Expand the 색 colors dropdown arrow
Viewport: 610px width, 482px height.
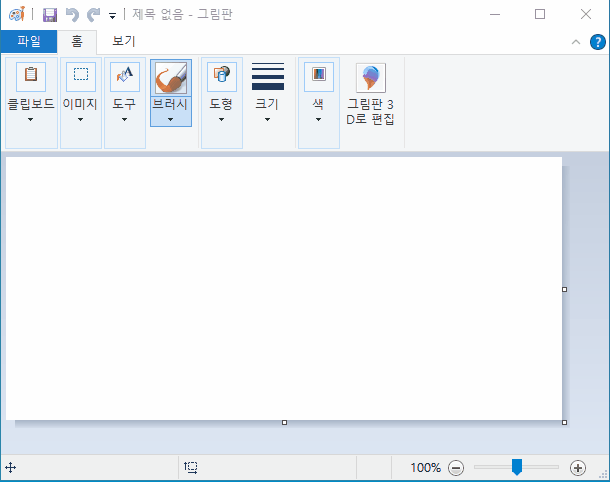pos(318,119)
